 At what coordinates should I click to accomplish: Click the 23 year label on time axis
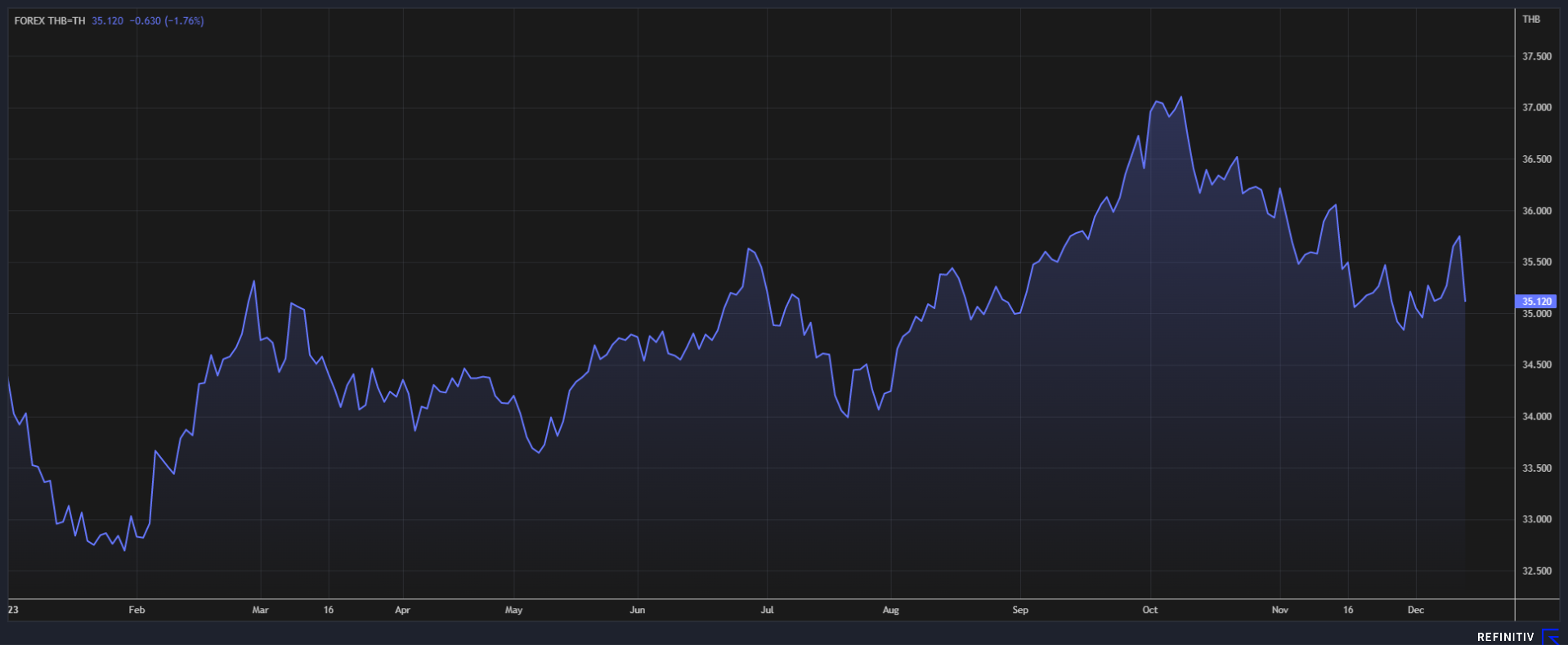pyautogui.click(x=13, y=610)
